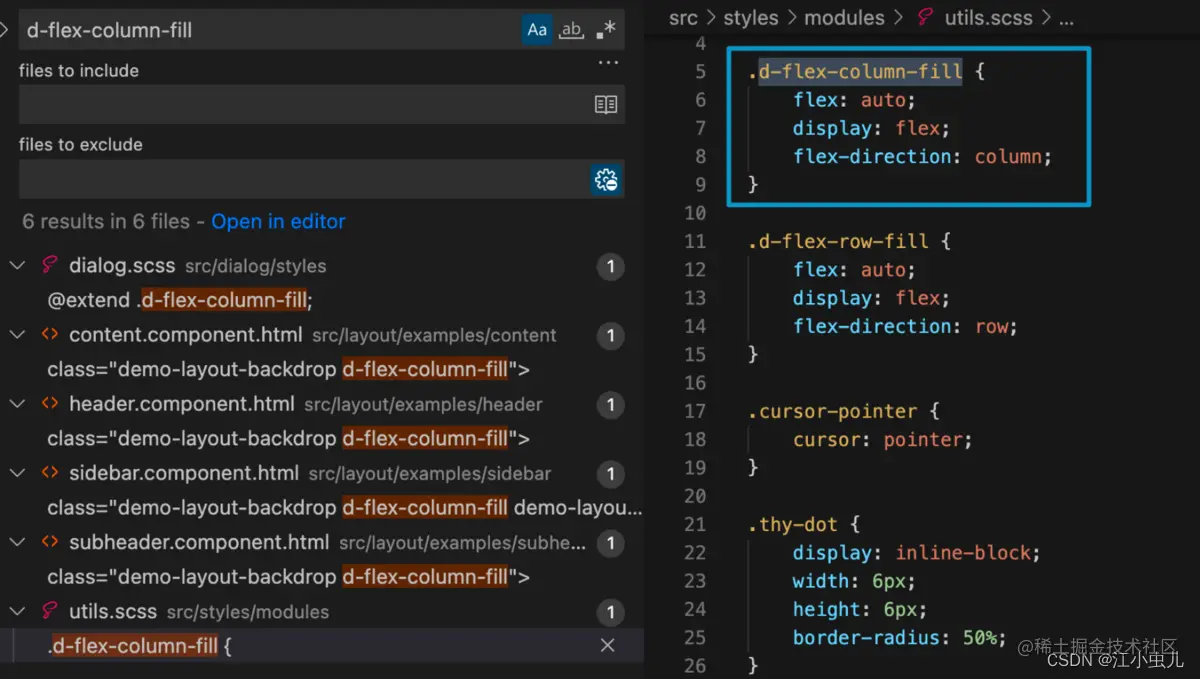Collapse dialog.scss search result group
Image resolution: width=1200 pixels, height=679 pixels.
click(17, 266)
